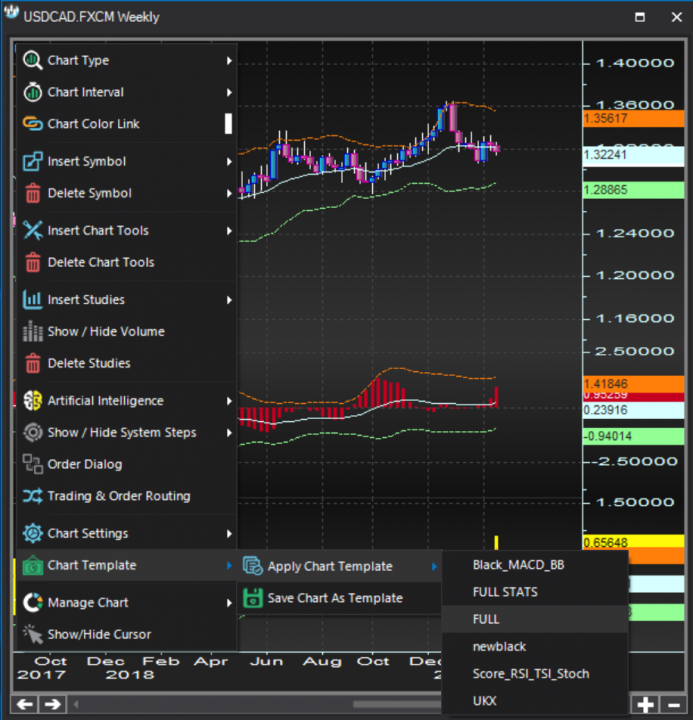Click the Show/Hide Cursor pointer icon
Screen dimensions: 693x720
(x=33, y=634)
